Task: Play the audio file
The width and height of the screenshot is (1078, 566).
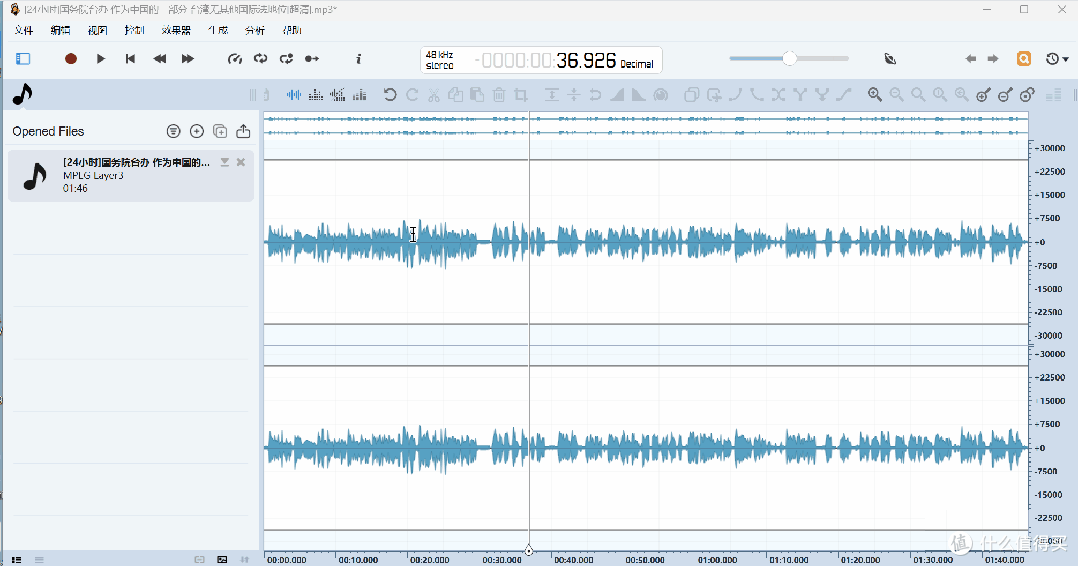Action: click(x=100, y=59)
